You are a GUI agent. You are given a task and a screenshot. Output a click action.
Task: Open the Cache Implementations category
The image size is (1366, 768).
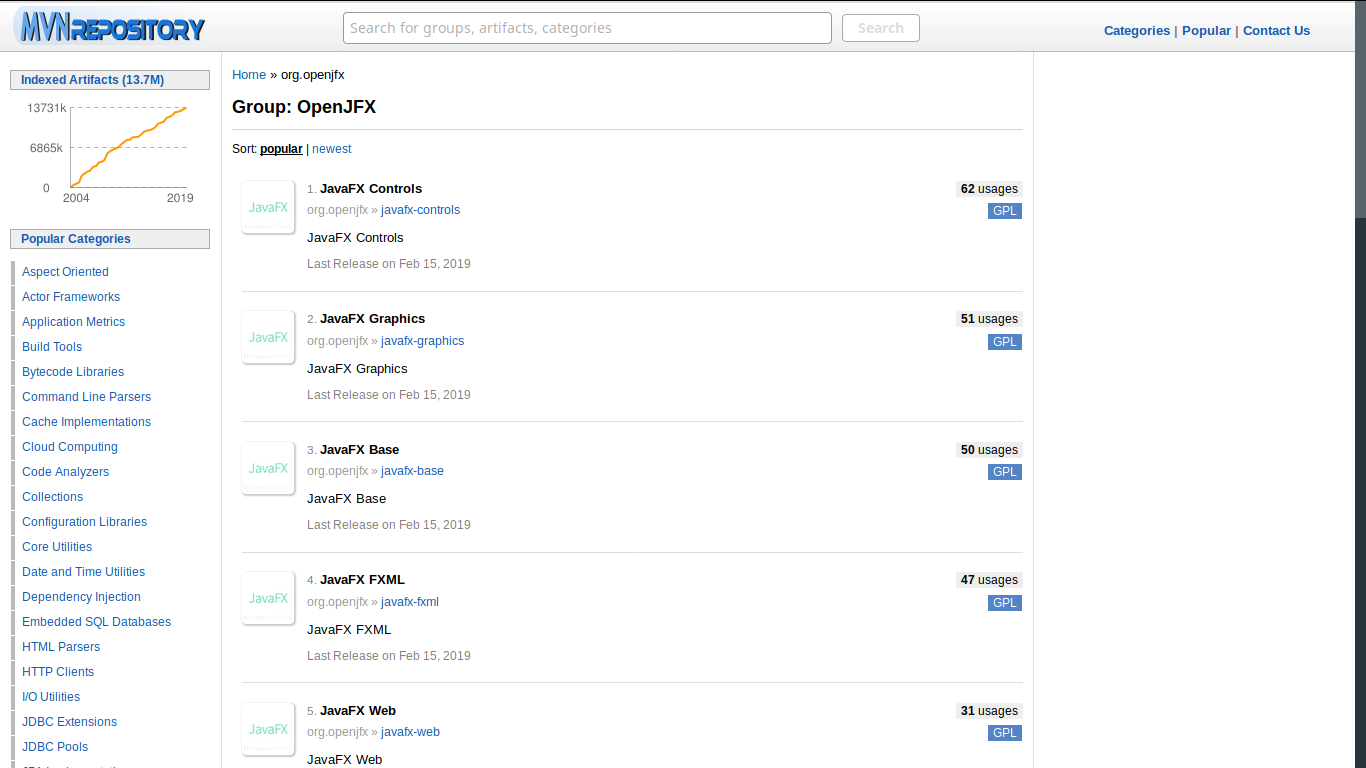pyautogui.click(x=86, y=422)
